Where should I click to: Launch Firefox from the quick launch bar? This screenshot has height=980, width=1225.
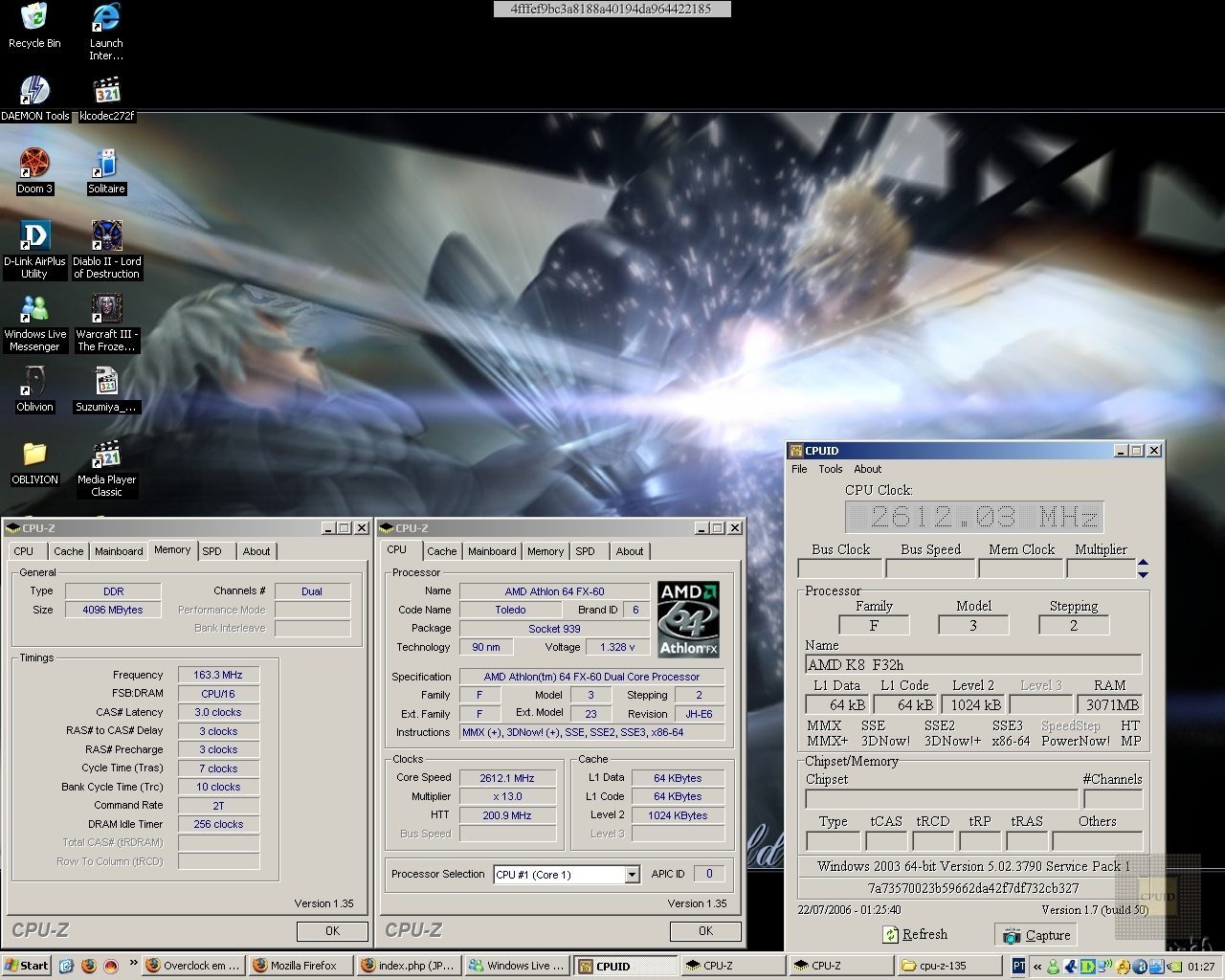[x=89, y=966]
